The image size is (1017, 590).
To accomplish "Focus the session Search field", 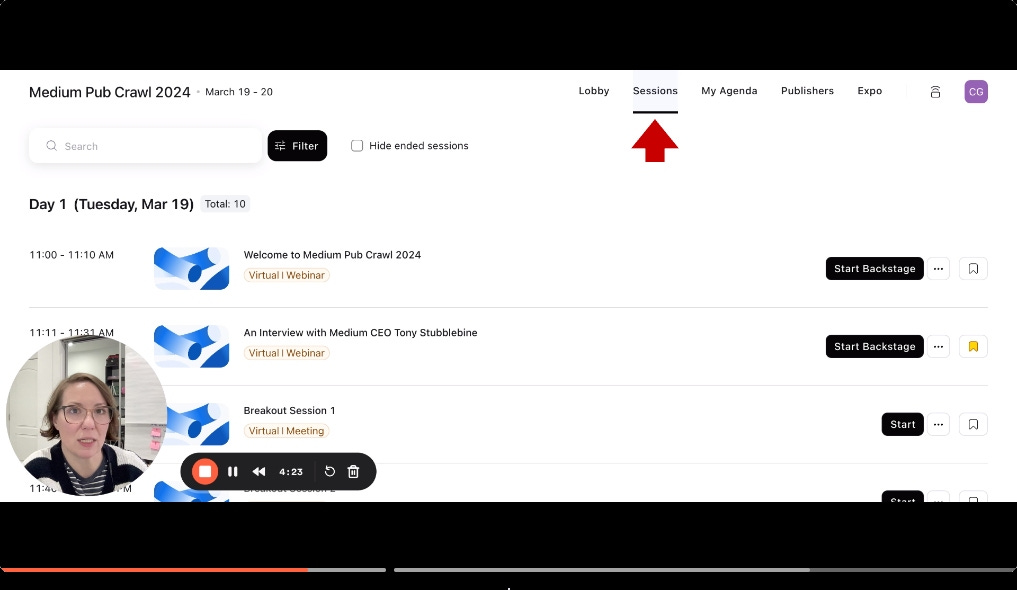I will click(x=145, y=146).
